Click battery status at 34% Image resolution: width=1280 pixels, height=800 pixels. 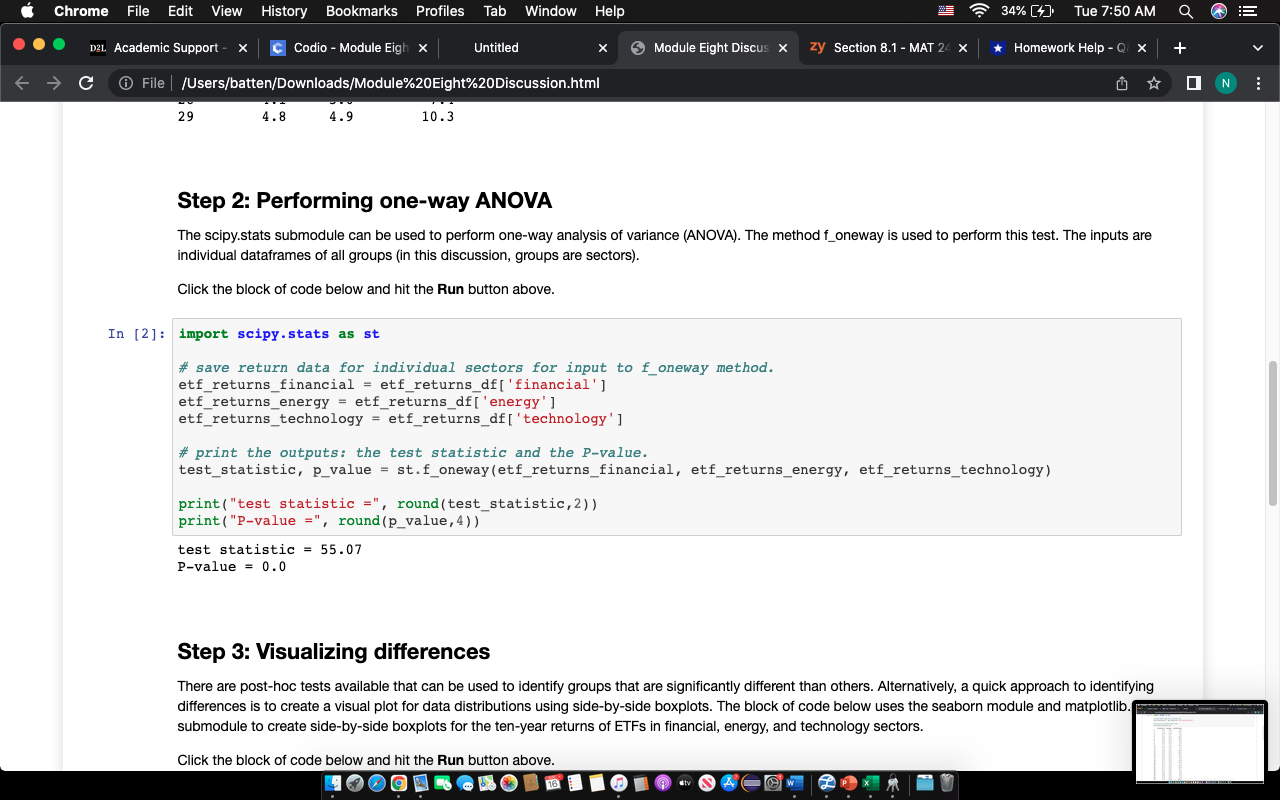(1025, 11)
